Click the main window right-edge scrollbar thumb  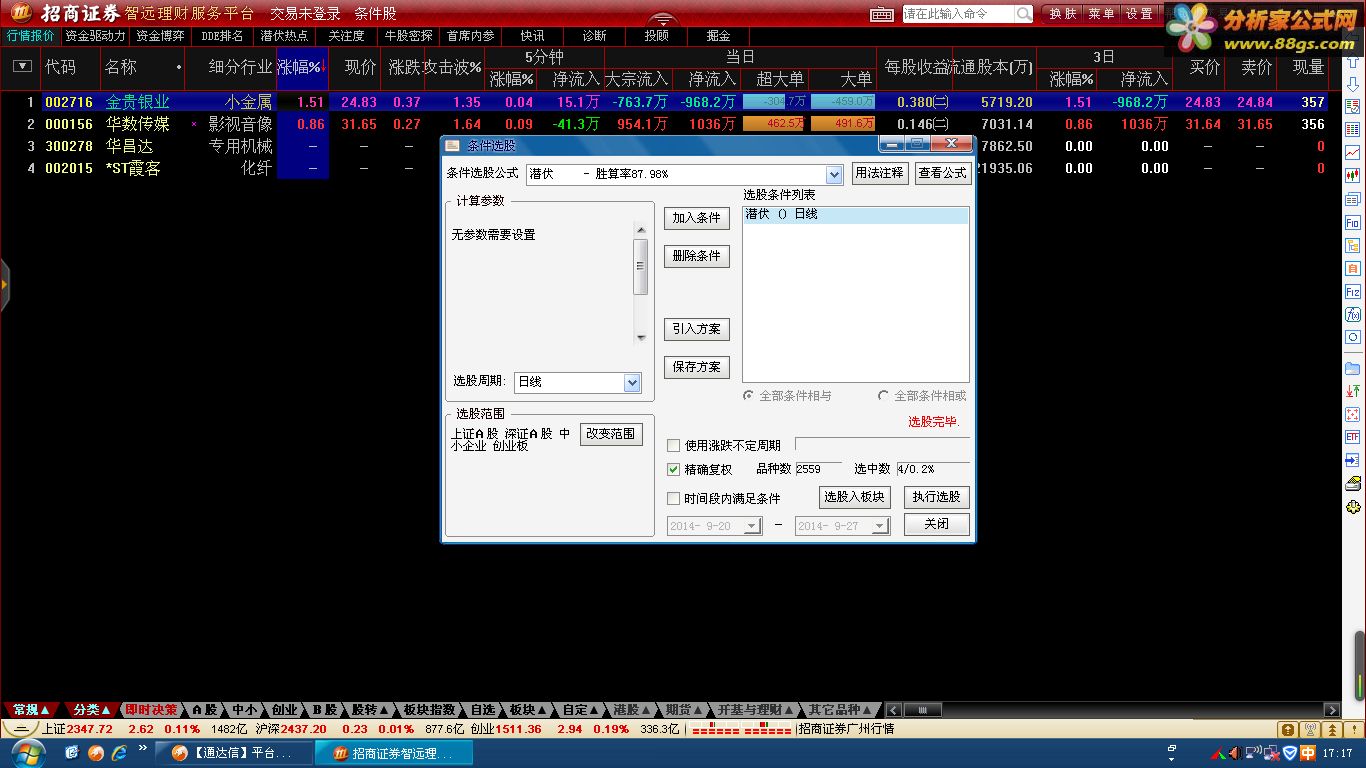[1360, 667]
